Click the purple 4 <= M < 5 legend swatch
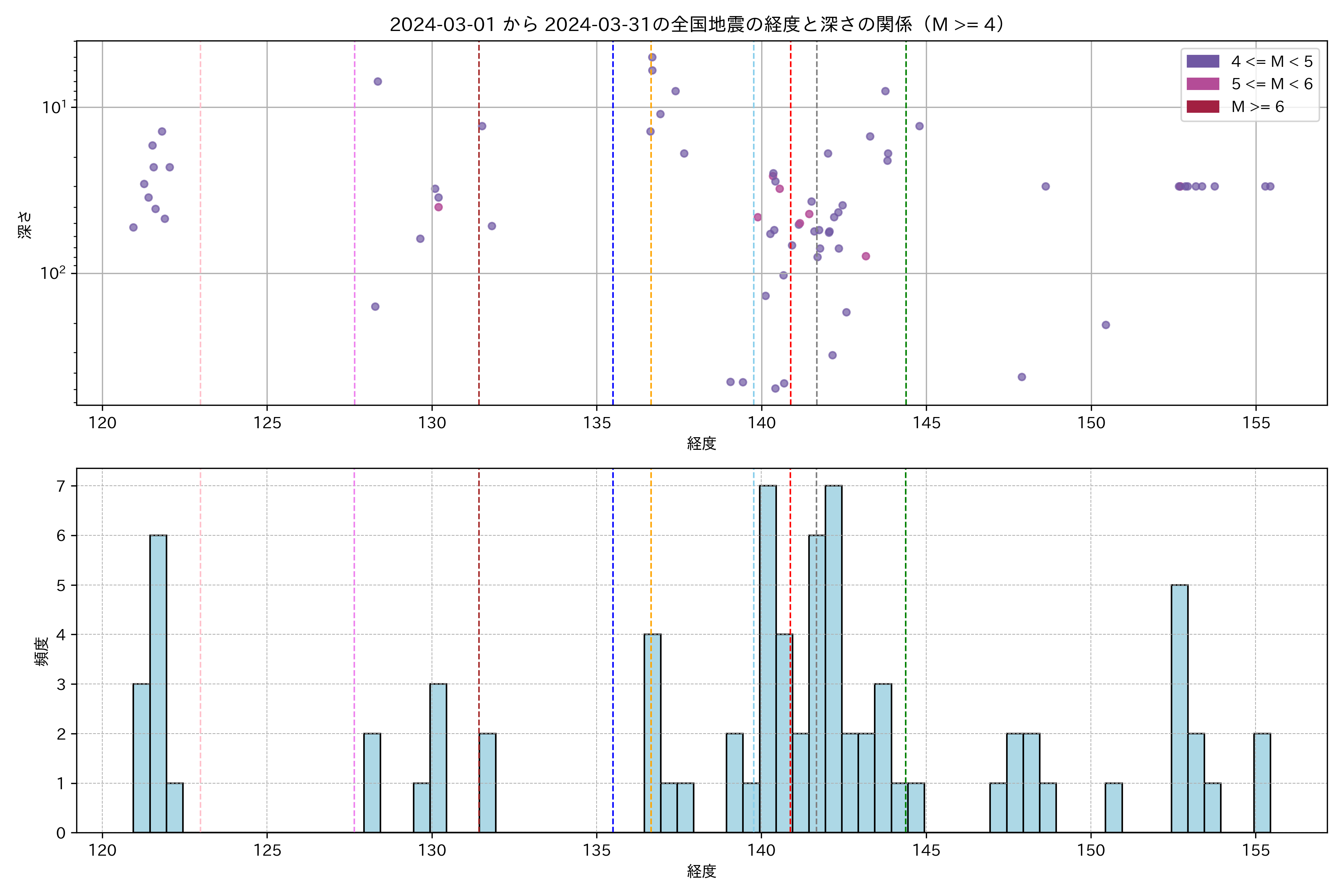The height and width of the screenshot is (896, 1344). click(1202, 61)
